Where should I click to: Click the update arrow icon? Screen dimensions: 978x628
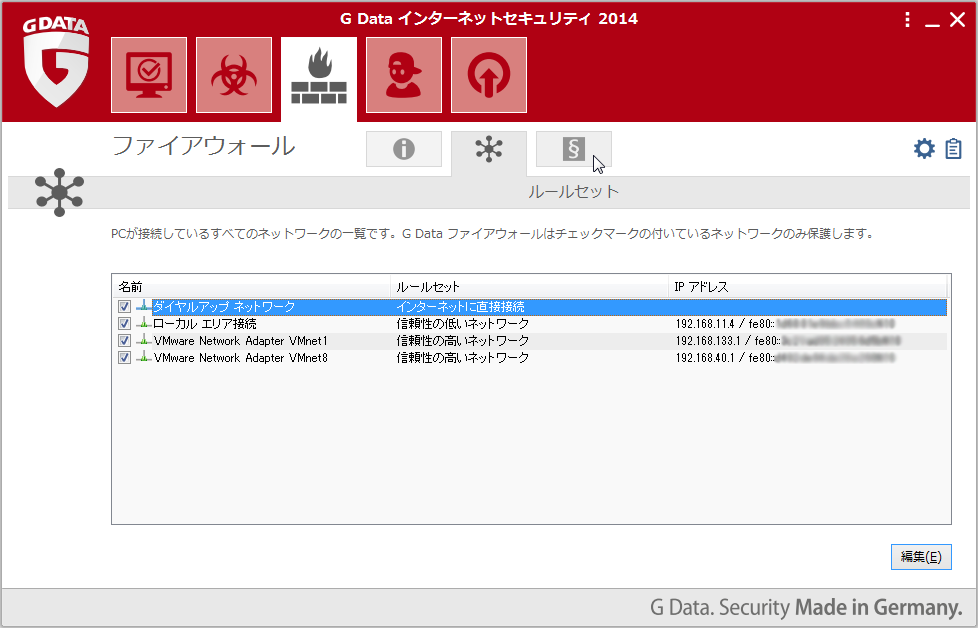click(489, 76)
